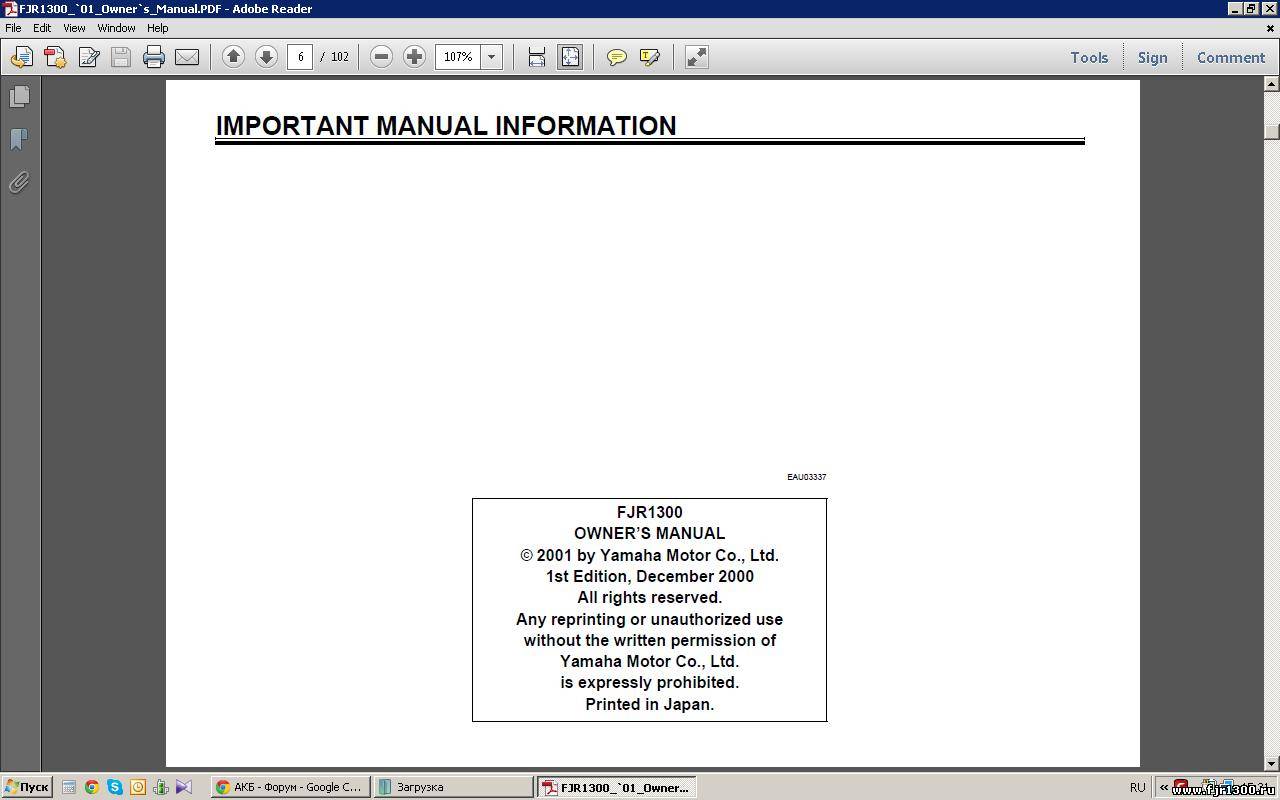Go to next page with down arrow
This screenshot has height=800, width=1280.
click(x=266, y=57)
